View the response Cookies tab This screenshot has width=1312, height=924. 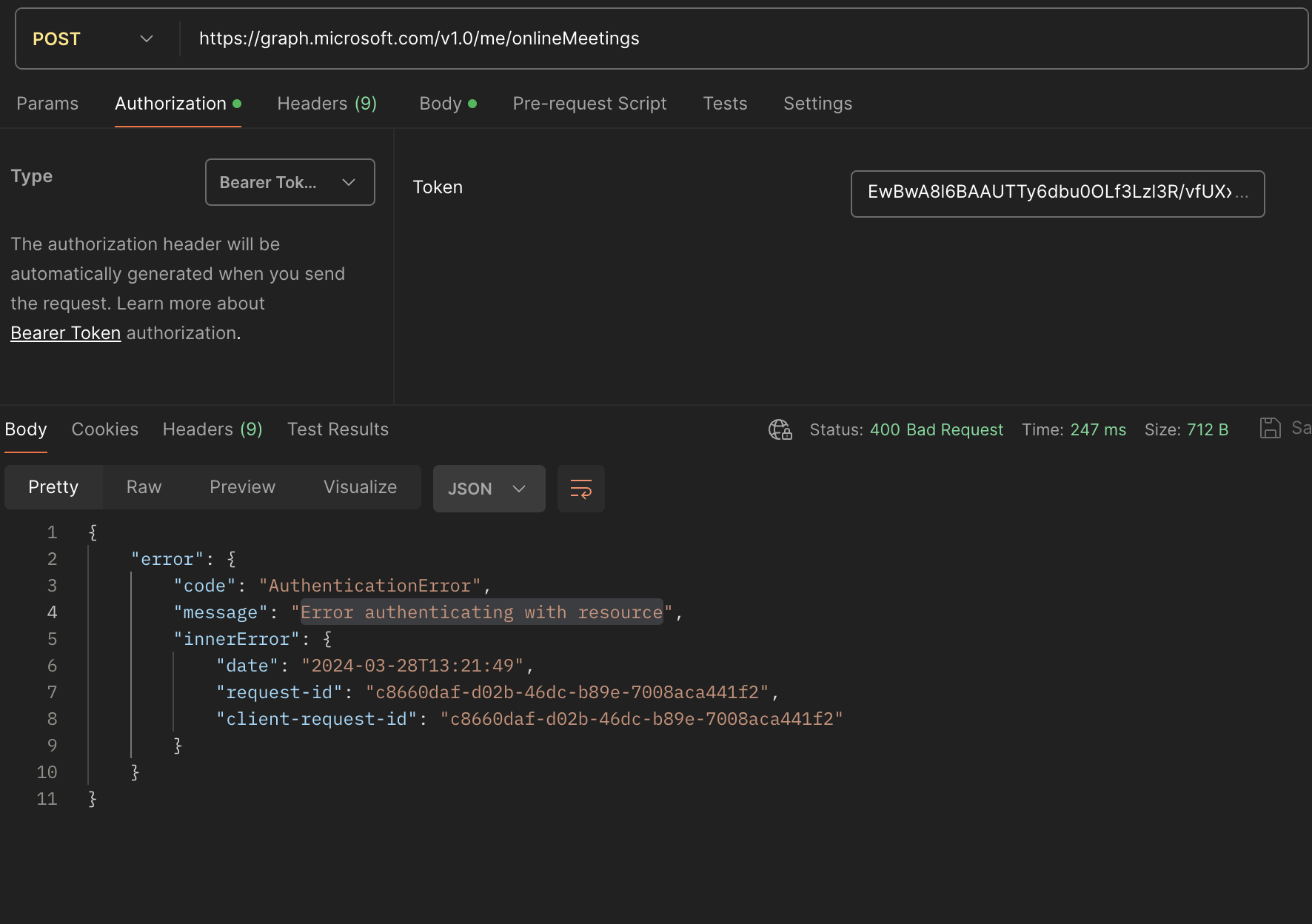104,429
